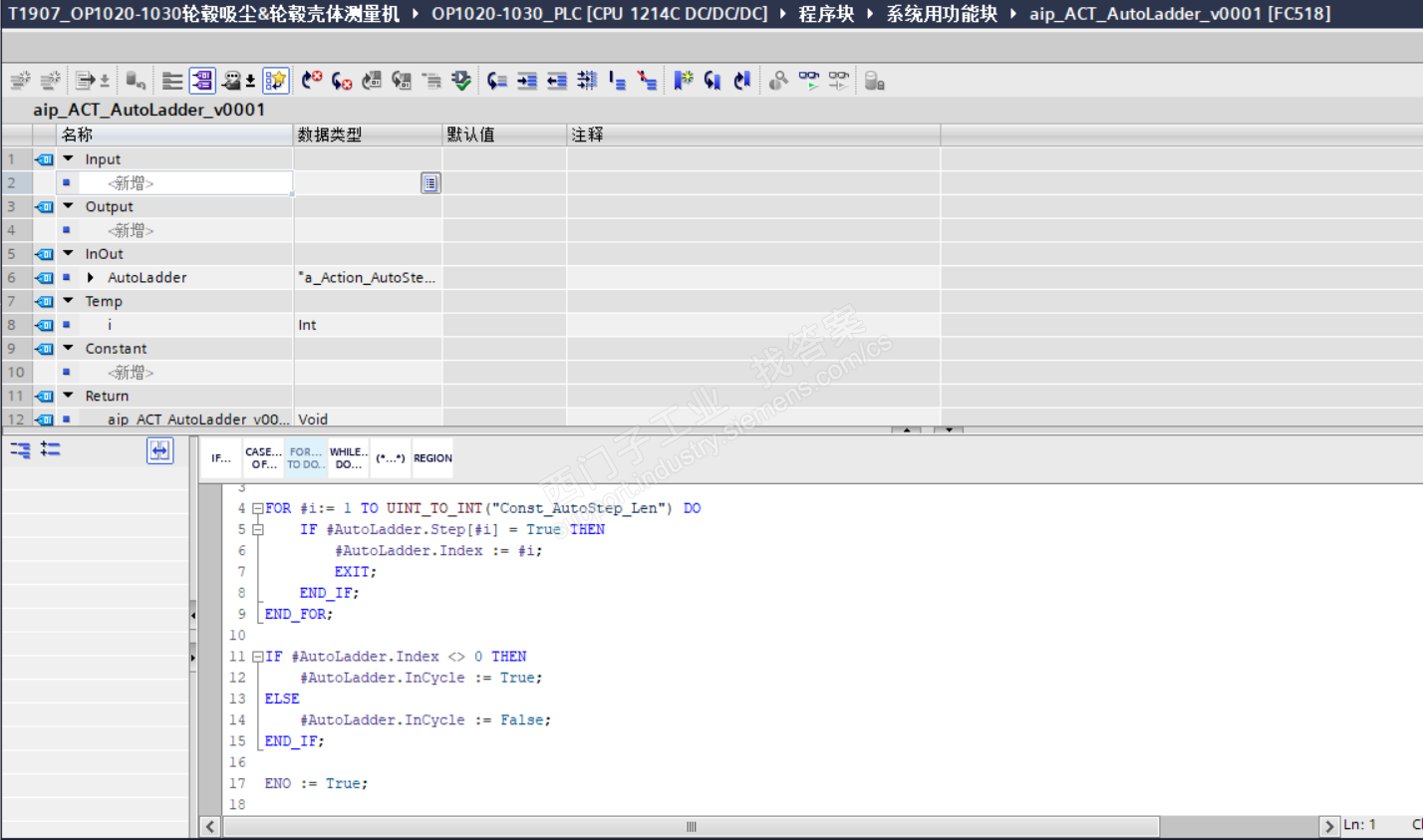Expand the AutoLadder InOut parameter

[91, 278]
